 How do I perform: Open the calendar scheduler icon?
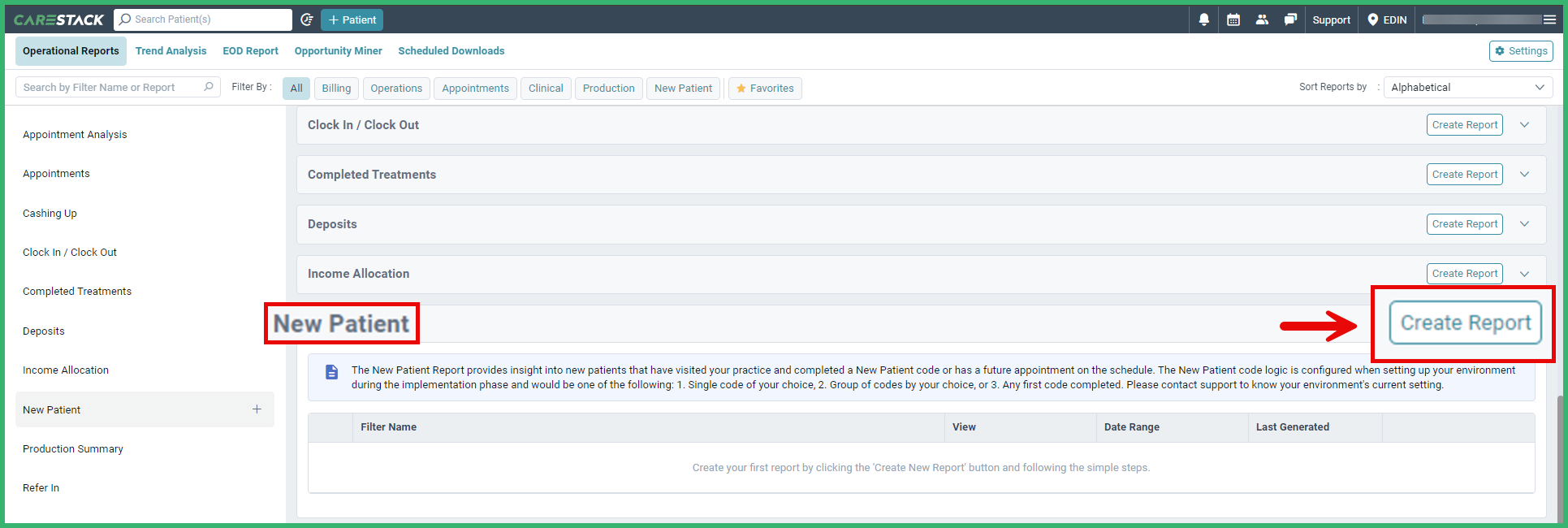tap(1233, 19)
